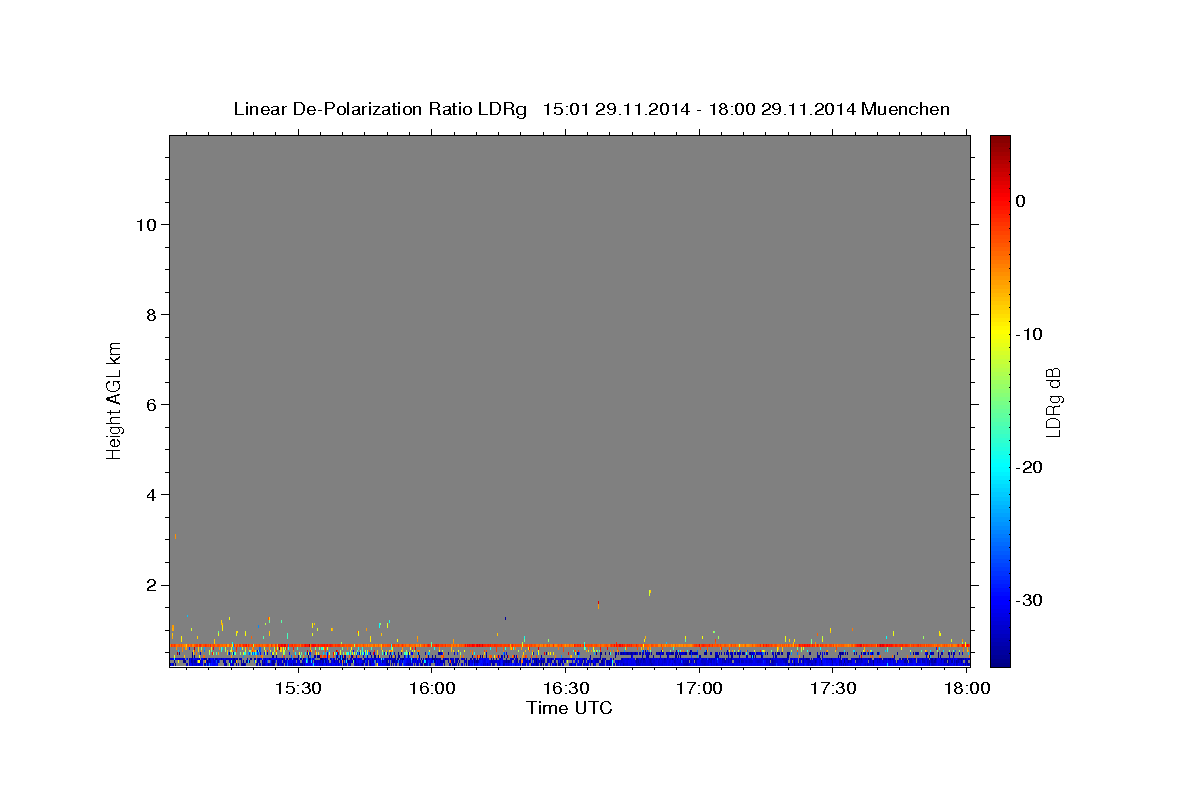Select the 16:30 time tick label

[566, 689]
